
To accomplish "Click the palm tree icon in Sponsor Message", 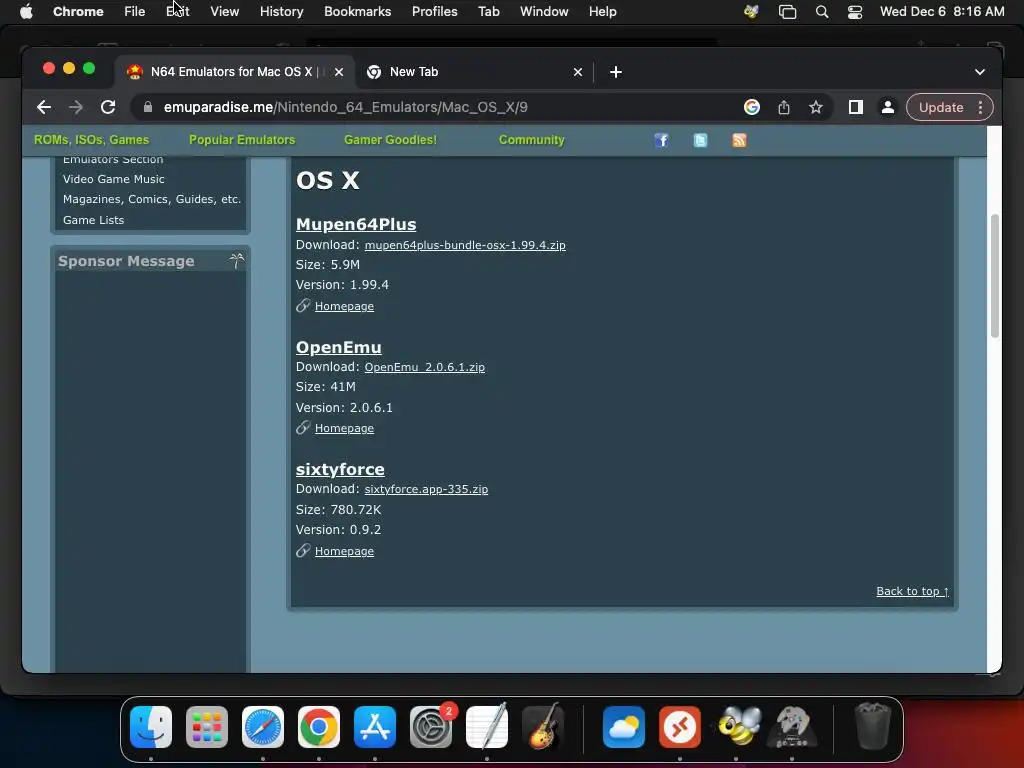I will point(237,261).
